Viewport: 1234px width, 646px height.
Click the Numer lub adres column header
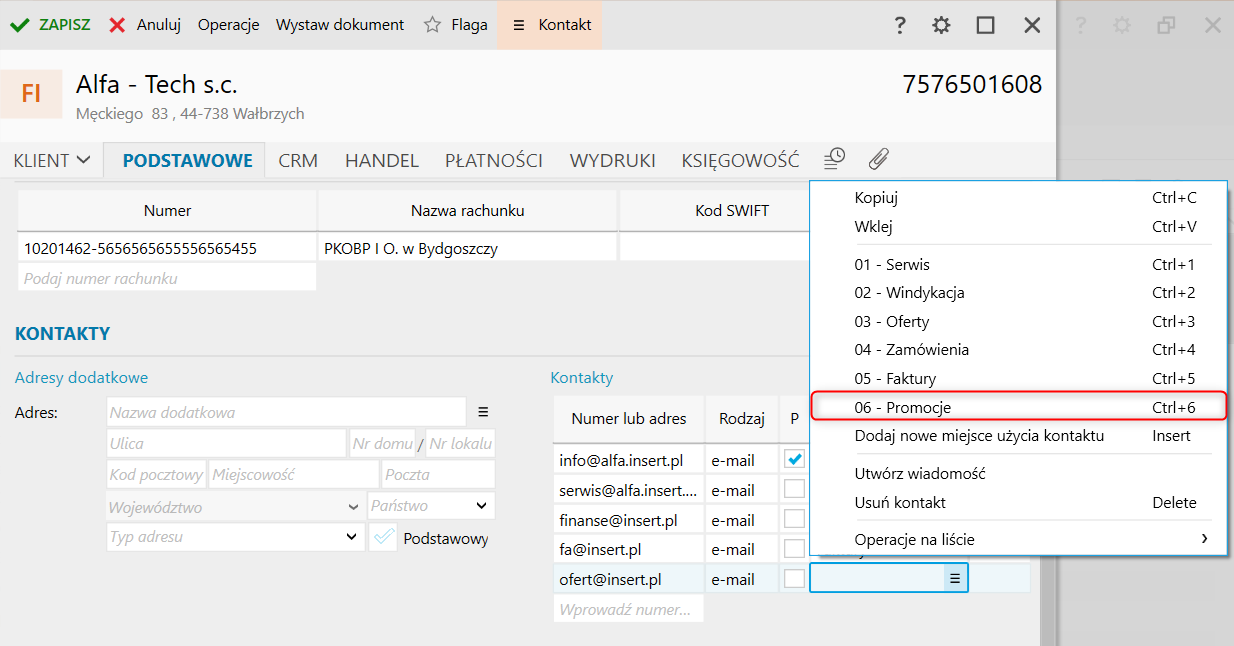629,419
